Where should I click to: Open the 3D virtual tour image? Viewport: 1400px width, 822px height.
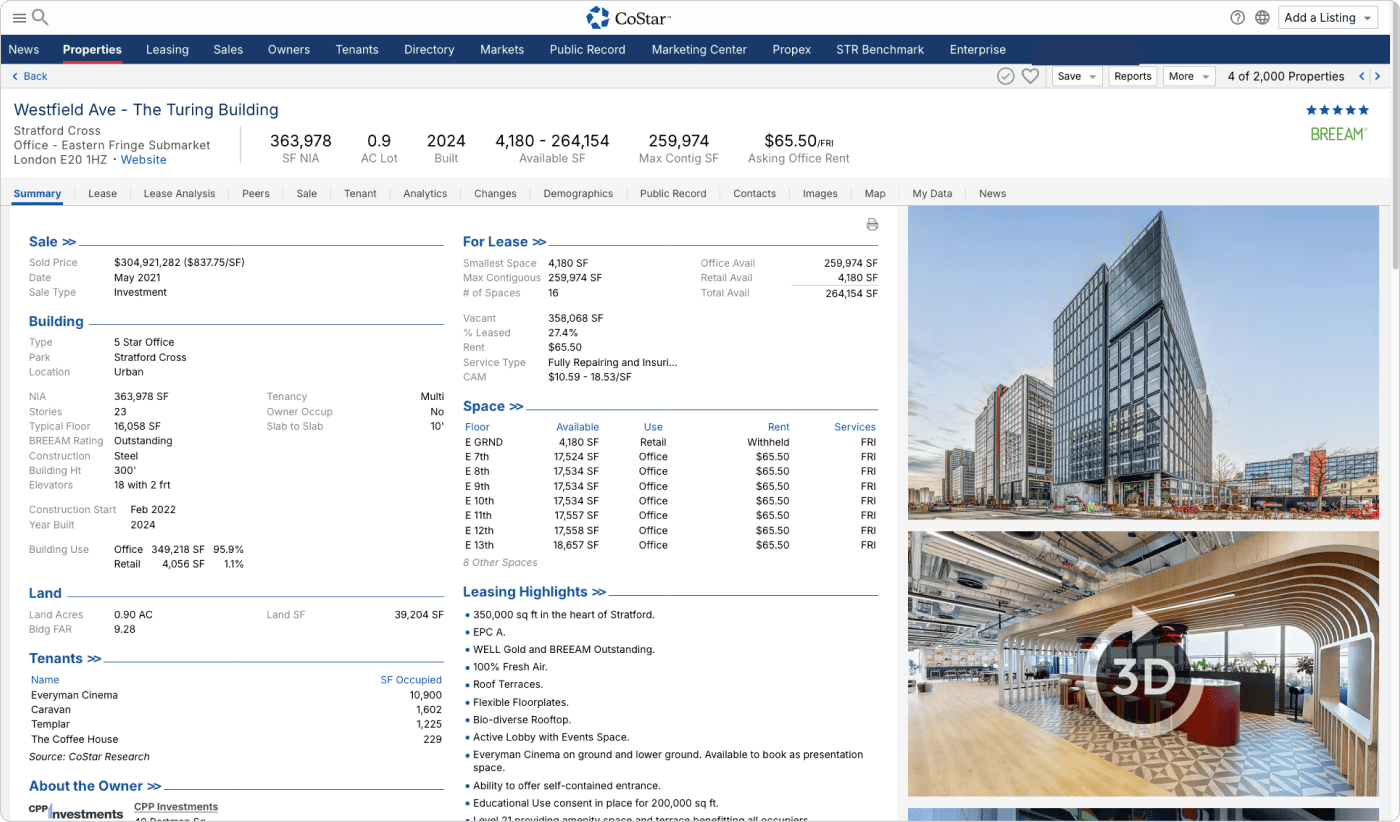click(1143, 664)
